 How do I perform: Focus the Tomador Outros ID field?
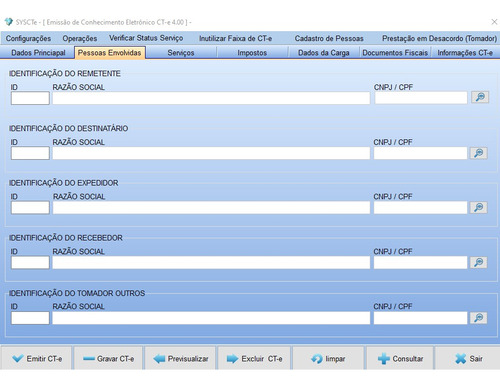(30, 318)
